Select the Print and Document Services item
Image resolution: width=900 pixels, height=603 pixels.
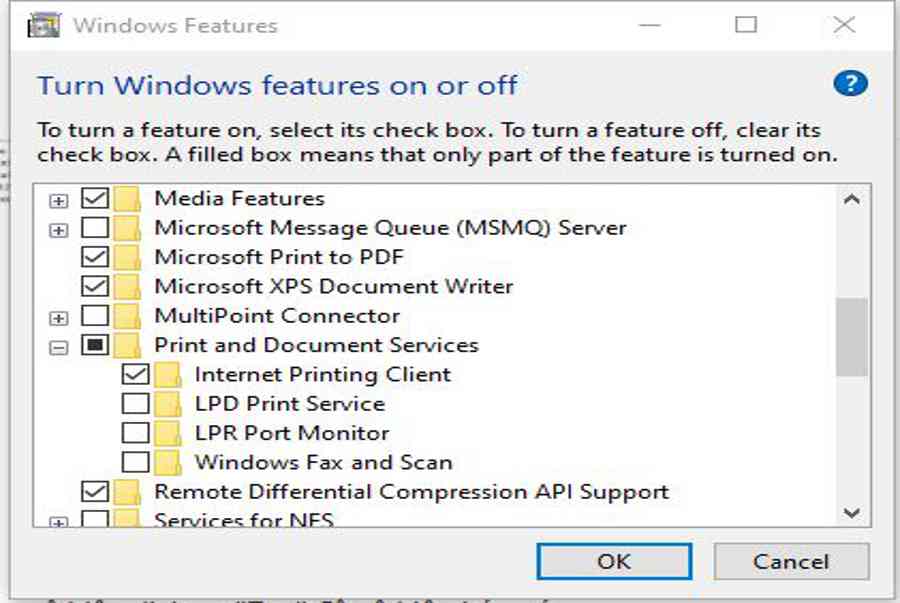coord(316,345)
